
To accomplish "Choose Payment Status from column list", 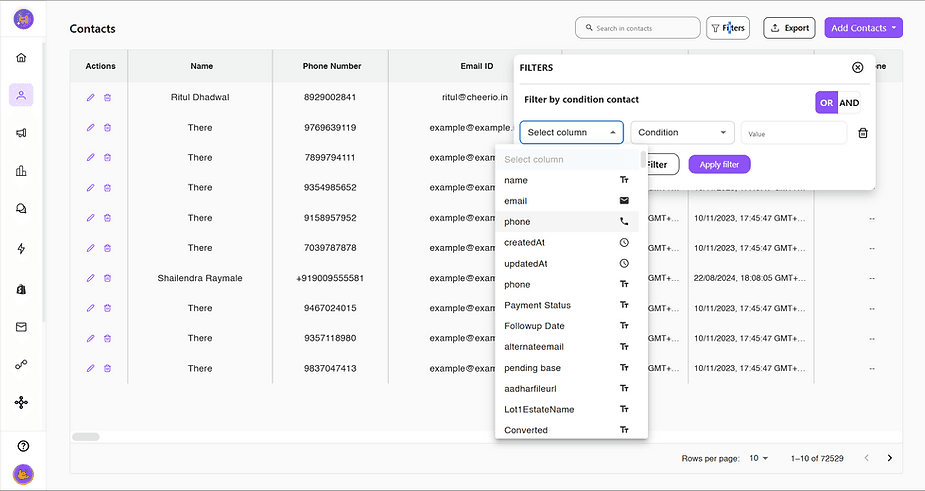I will point(568,305).
